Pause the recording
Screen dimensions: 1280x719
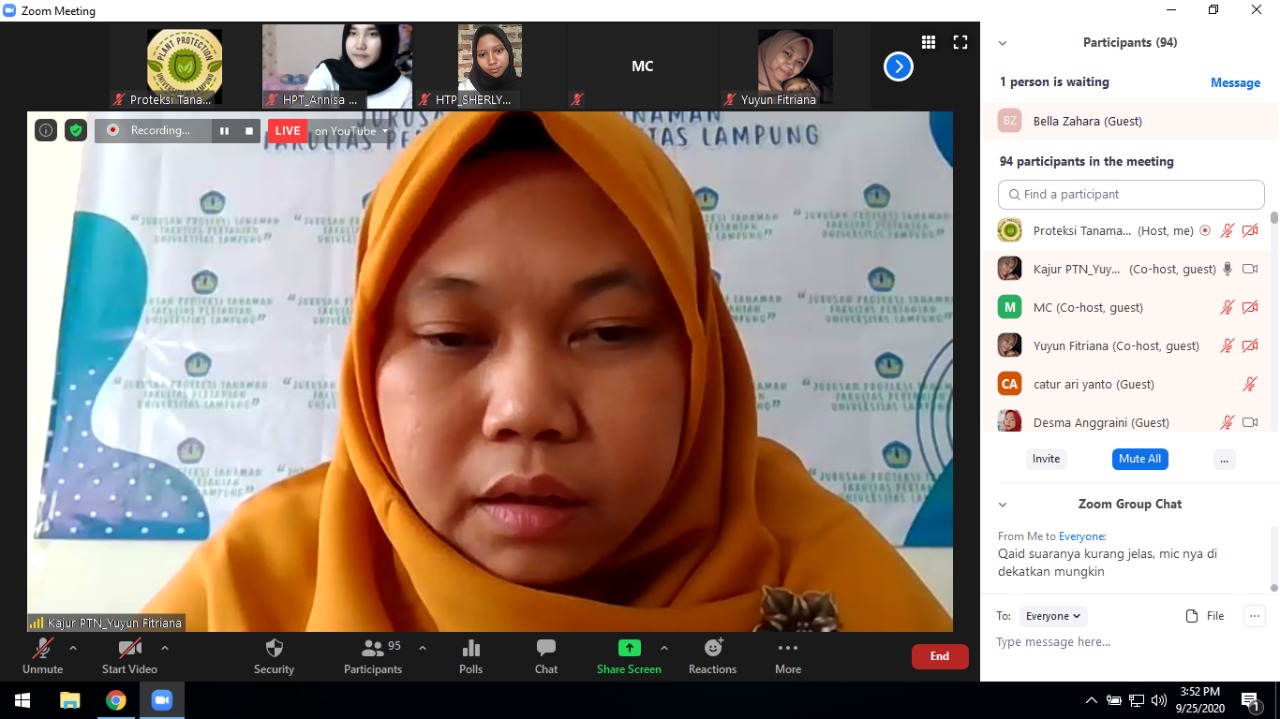point(224,131)
